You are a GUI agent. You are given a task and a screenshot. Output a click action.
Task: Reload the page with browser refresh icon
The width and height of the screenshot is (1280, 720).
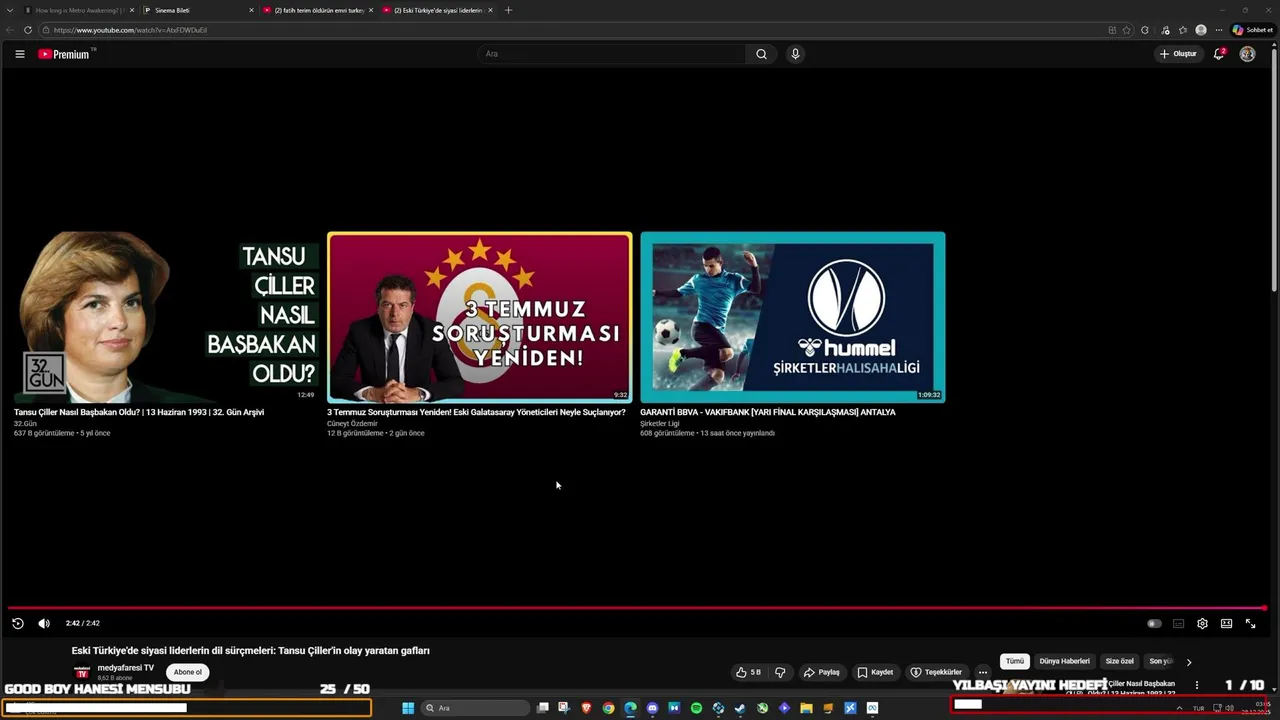pos(27,30)
